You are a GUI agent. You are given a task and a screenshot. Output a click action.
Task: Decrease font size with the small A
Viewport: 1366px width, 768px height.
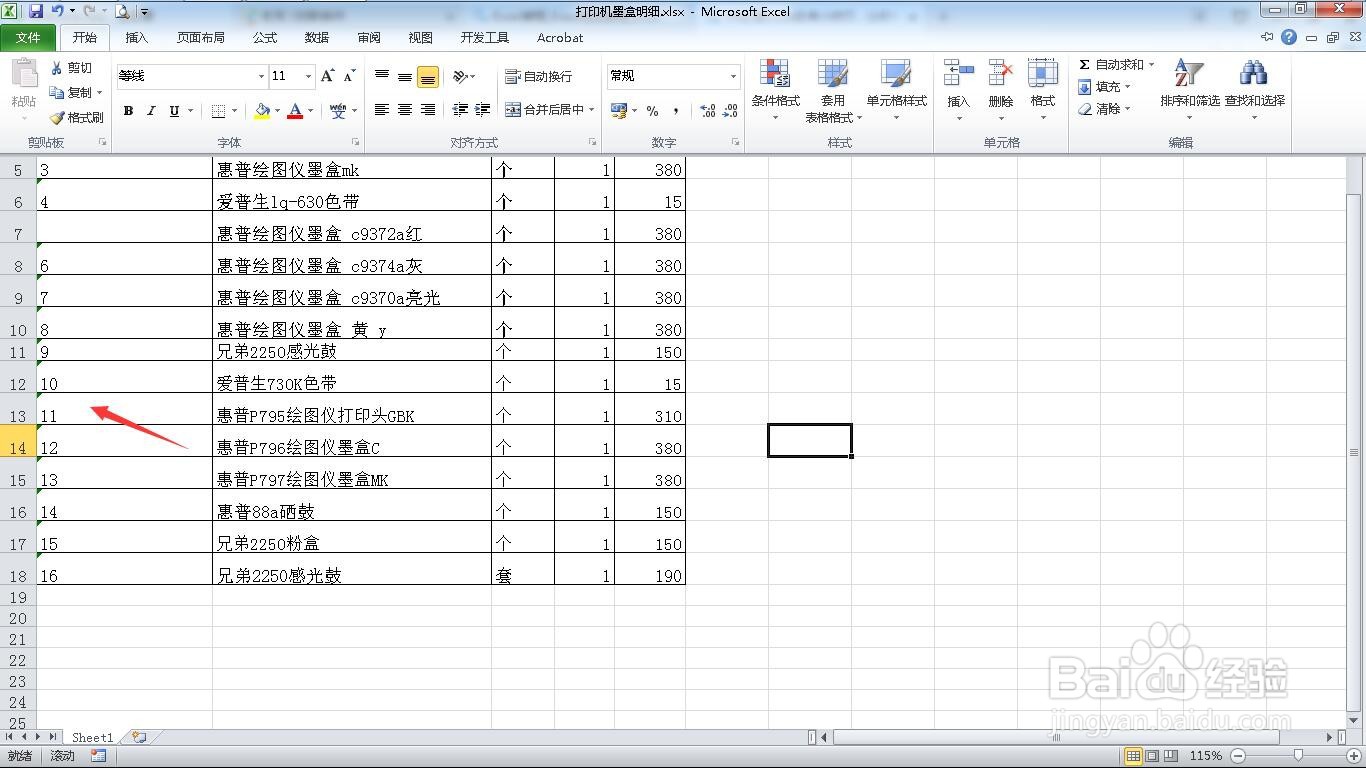coord(349,76)
